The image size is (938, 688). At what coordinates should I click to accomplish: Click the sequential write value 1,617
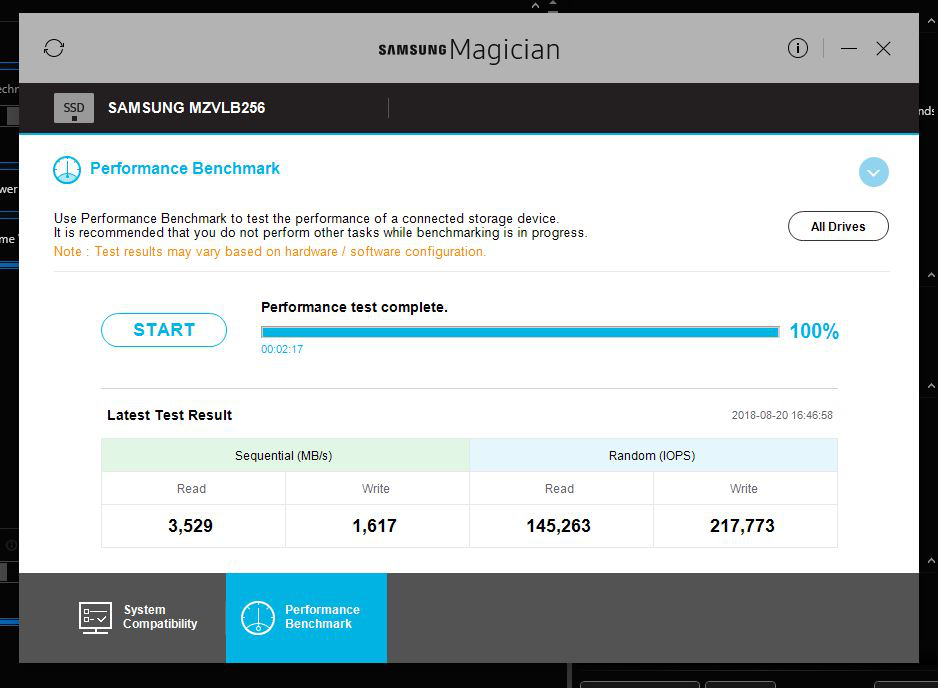pyautogui.click(x=374, y=526)
